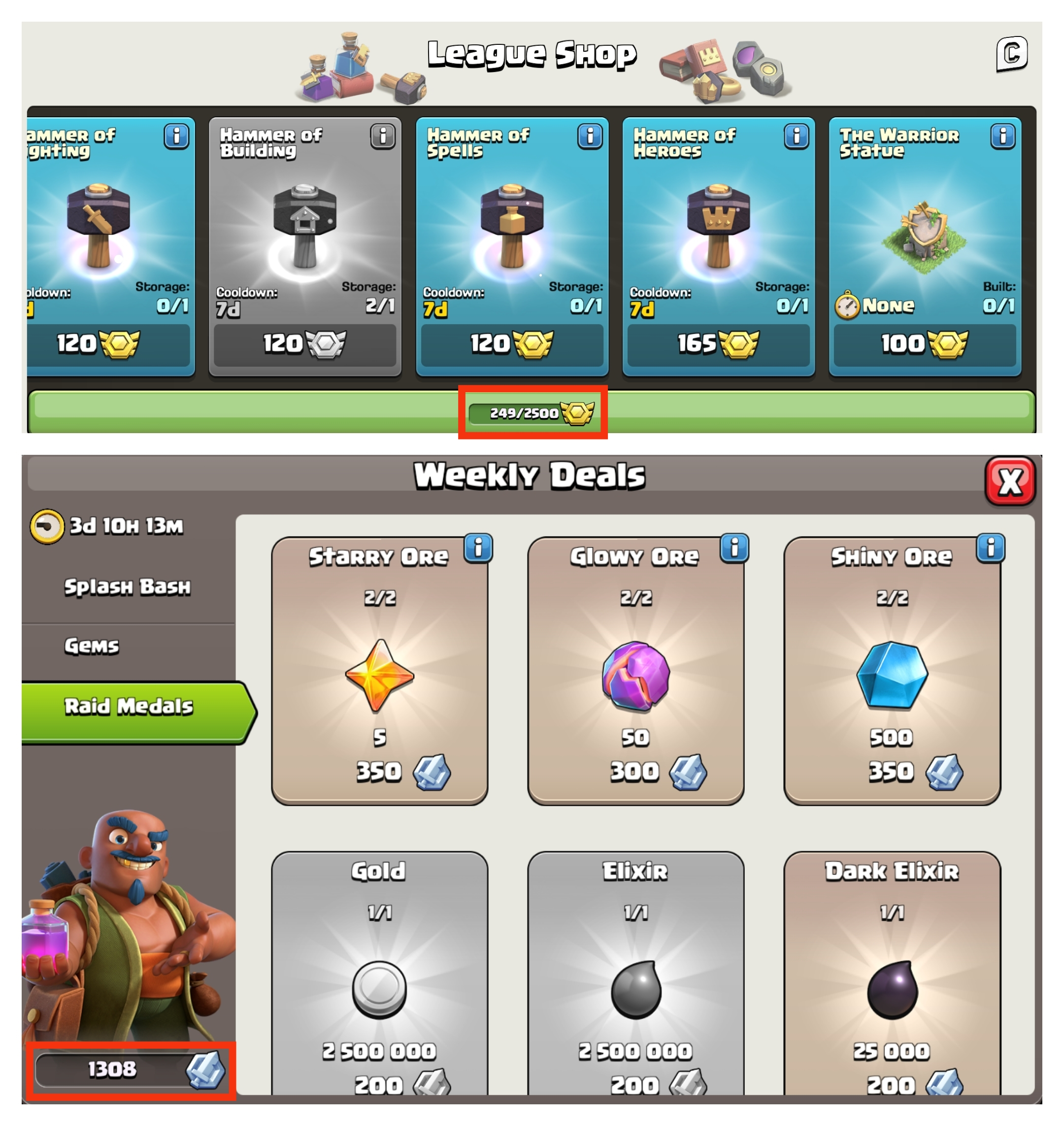Tap the C logo in the corner

[x=1012, y=54]
